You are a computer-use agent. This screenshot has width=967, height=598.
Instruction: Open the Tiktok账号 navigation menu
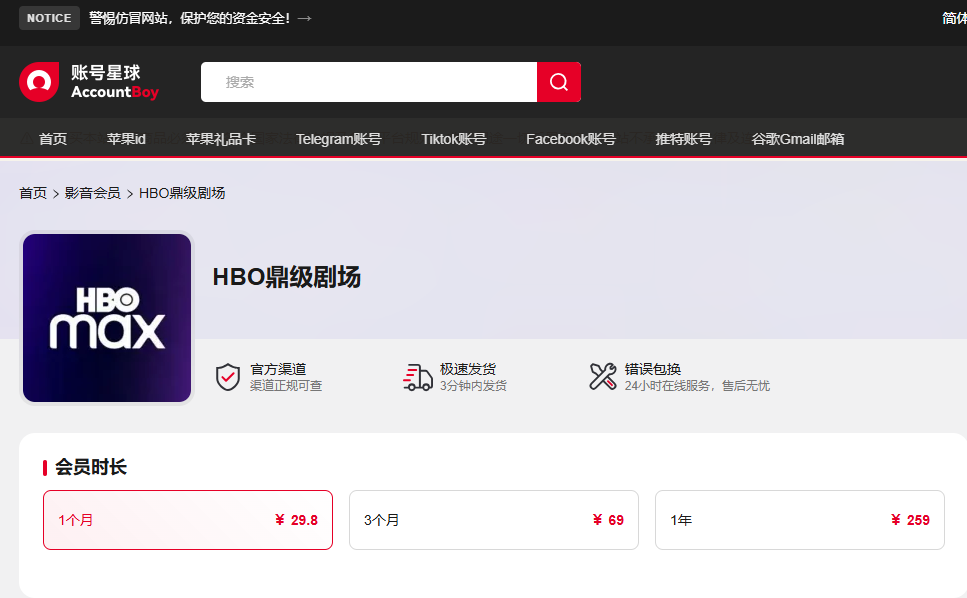pyautogui.click(x=455, y=140)
